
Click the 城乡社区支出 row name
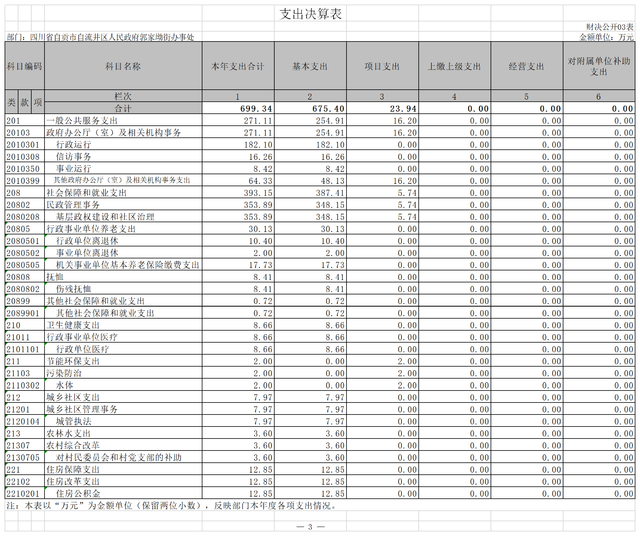pos(73,398)
